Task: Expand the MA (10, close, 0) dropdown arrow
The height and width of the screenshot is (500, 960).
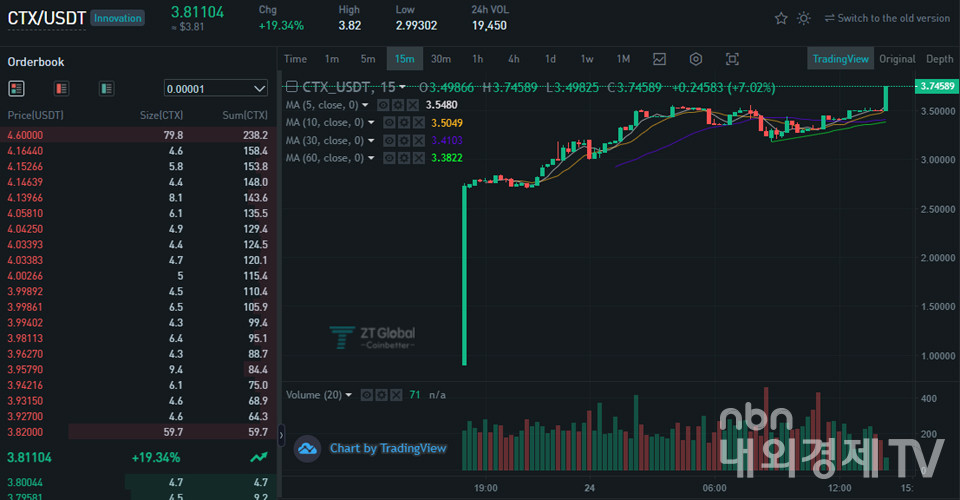Action: 371,123
